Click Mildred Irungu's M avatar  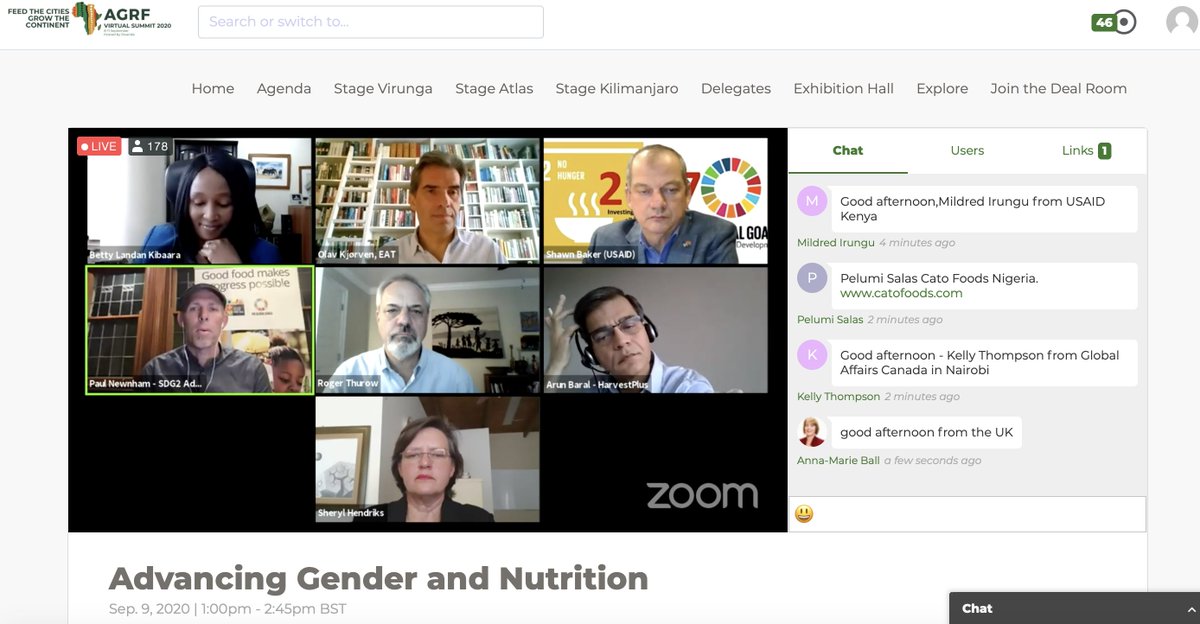point(812,201)
